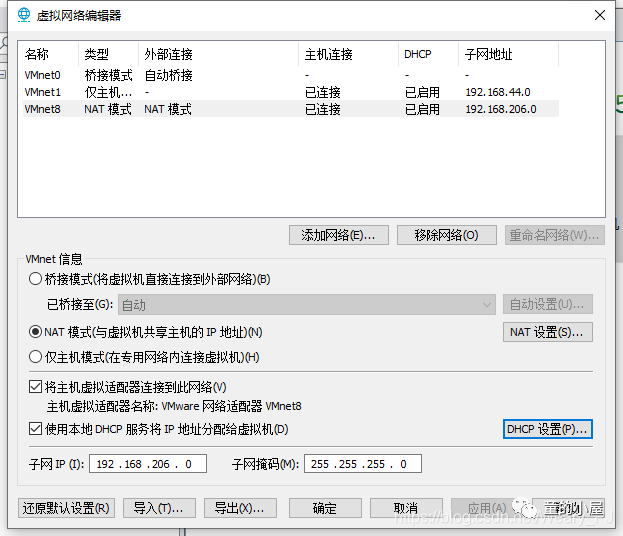The height and width of the screenshot is (536, 623).
Task: Click 添加网络(E)... button
Action: coord(339,235)
